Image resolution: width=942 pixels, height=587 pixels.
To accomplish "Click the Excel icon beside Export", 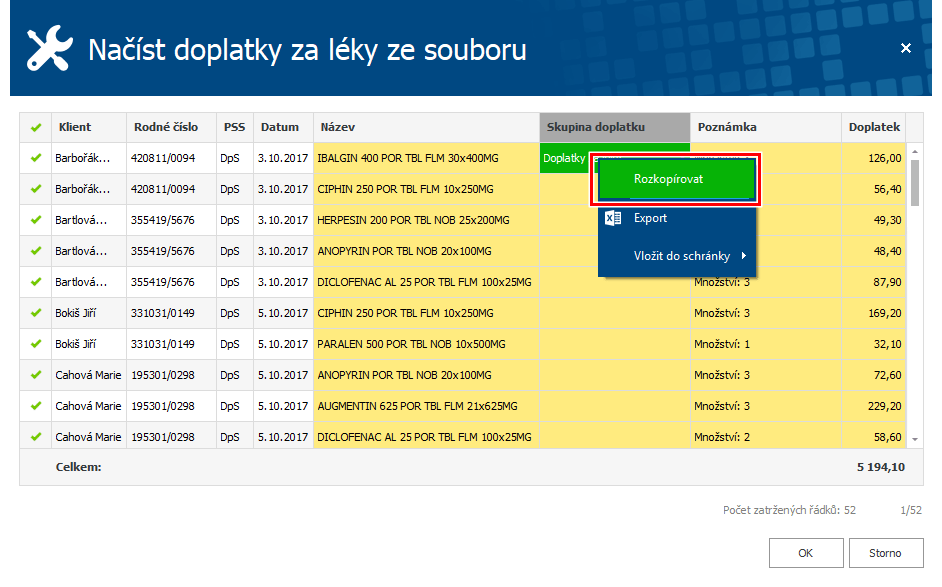I will (x=613, y=218).
